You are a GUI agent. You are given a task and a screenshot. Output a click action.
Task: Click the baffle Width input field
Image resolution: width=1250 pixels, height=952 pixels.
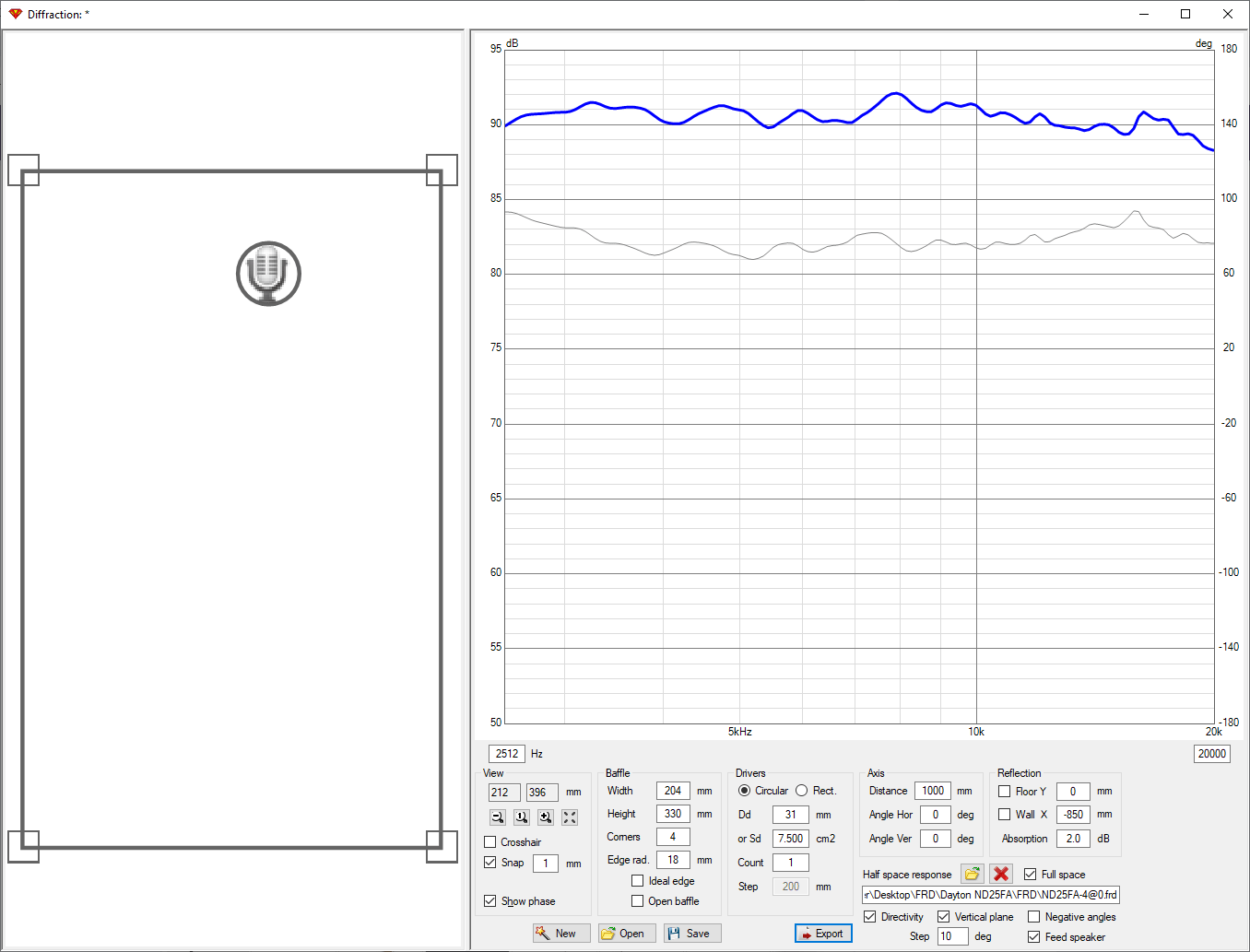tap(673, 791)
